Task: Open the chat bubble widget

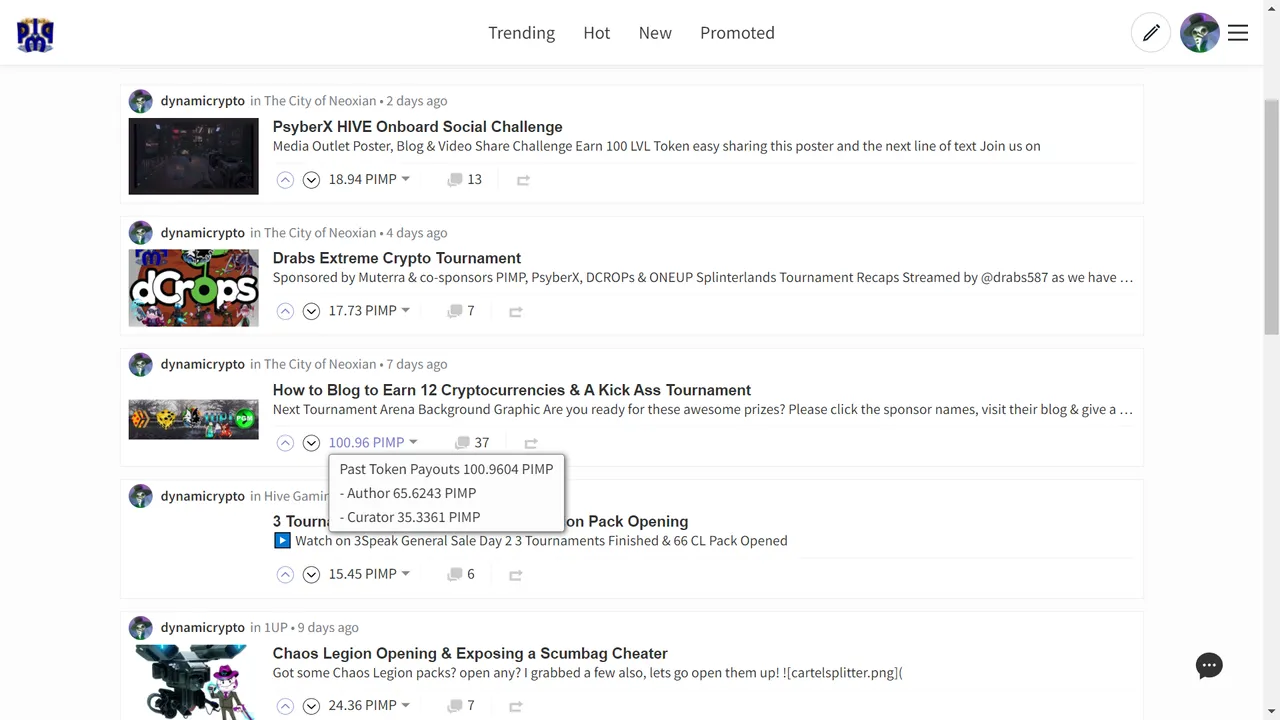Action: [x=1209, y=666]
